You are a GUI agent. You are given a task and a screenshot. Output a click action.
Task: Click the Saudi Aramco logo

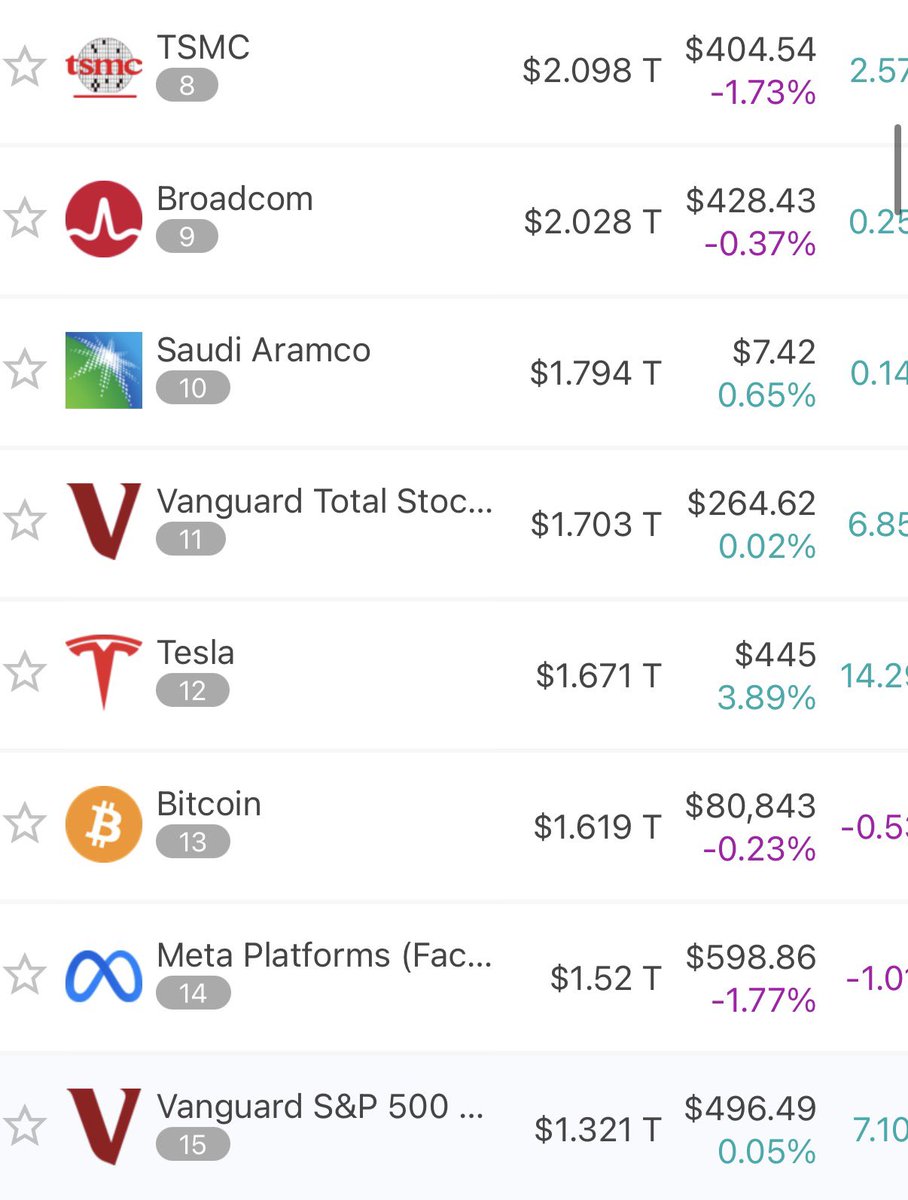[104, 370]
